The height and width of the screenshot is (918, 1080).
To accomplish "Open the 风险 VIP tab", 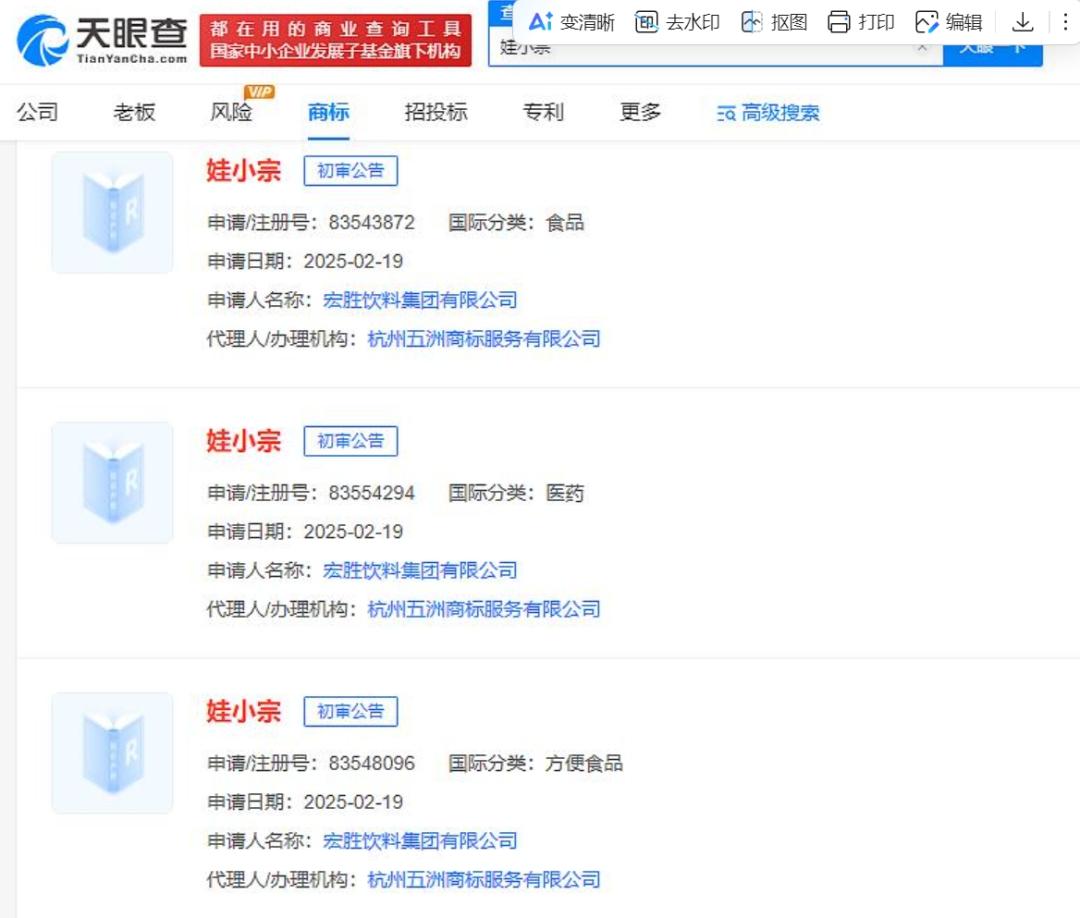I will tap(232, 112).
